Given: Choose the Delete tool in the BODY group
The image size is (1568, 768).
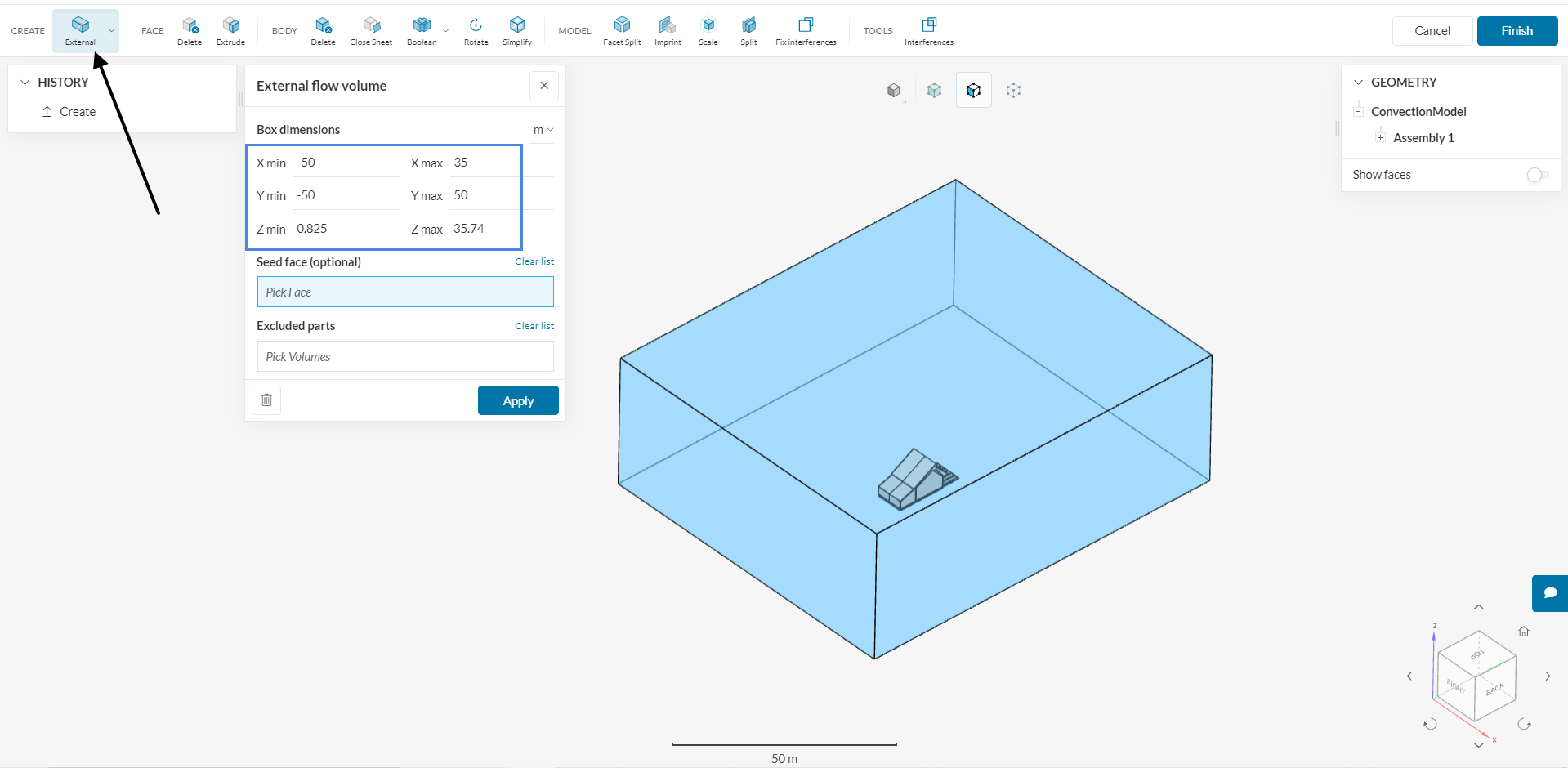Looking at the screenshot, I should tap(324, 31).
